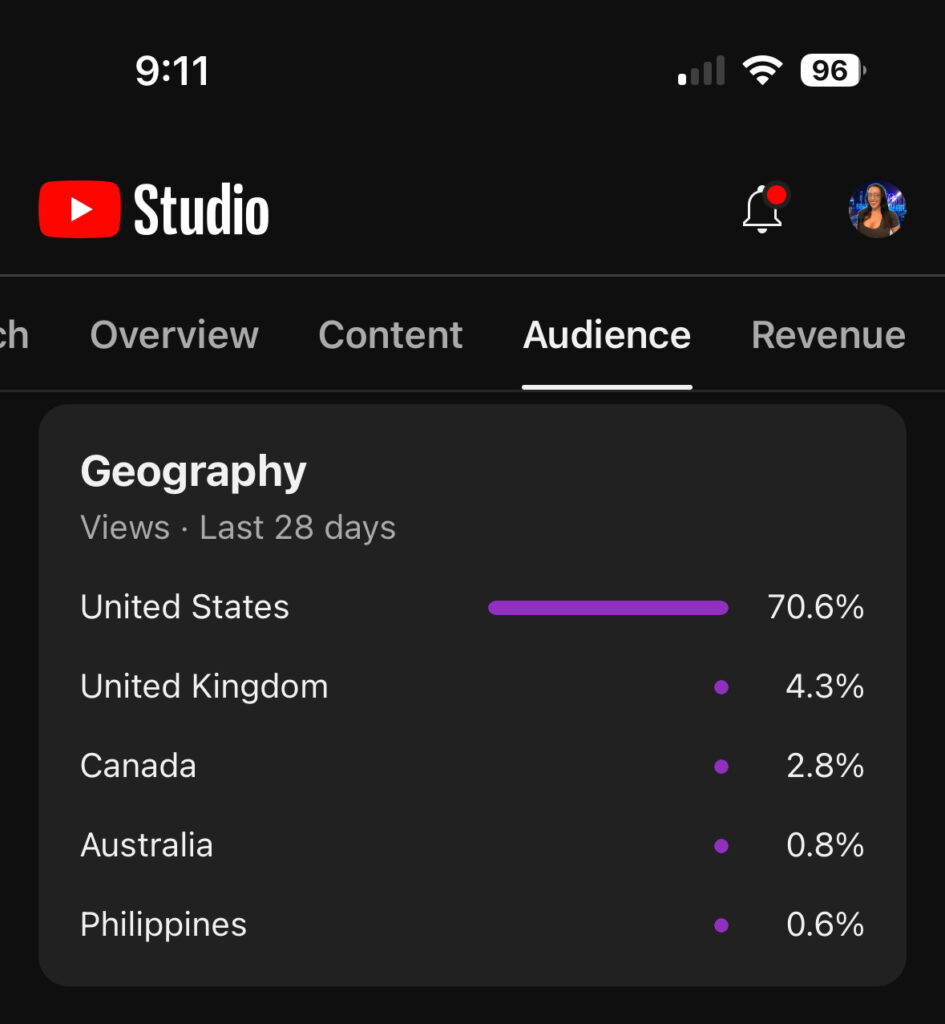Viewport: 945px width, 1024px height.
Task: Tap the partially hidden leftmost tab
Action: coord(14,335)
